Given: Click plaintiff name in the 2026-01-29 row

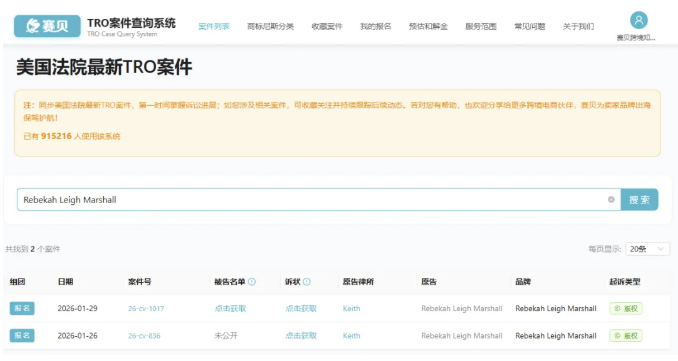Looking at the screenshot, I should point(462,309).
